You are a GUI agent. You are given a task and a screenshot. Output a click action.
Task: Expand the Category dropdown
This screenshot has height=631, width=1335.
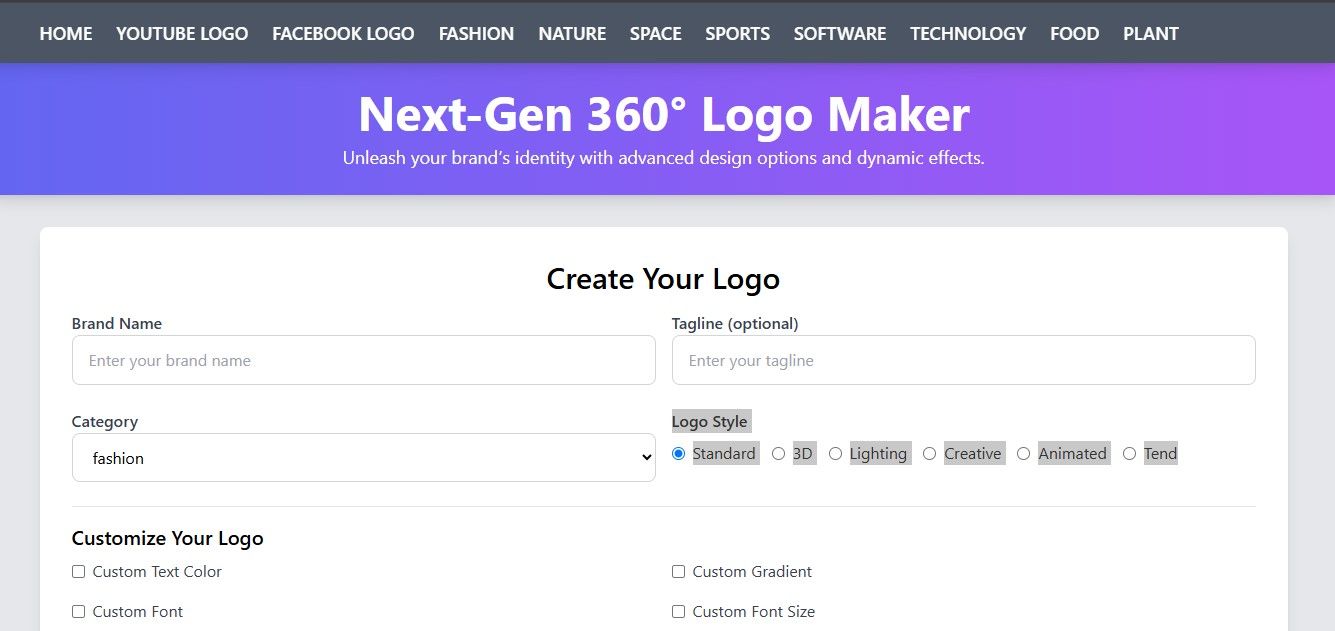pos(363,458)
